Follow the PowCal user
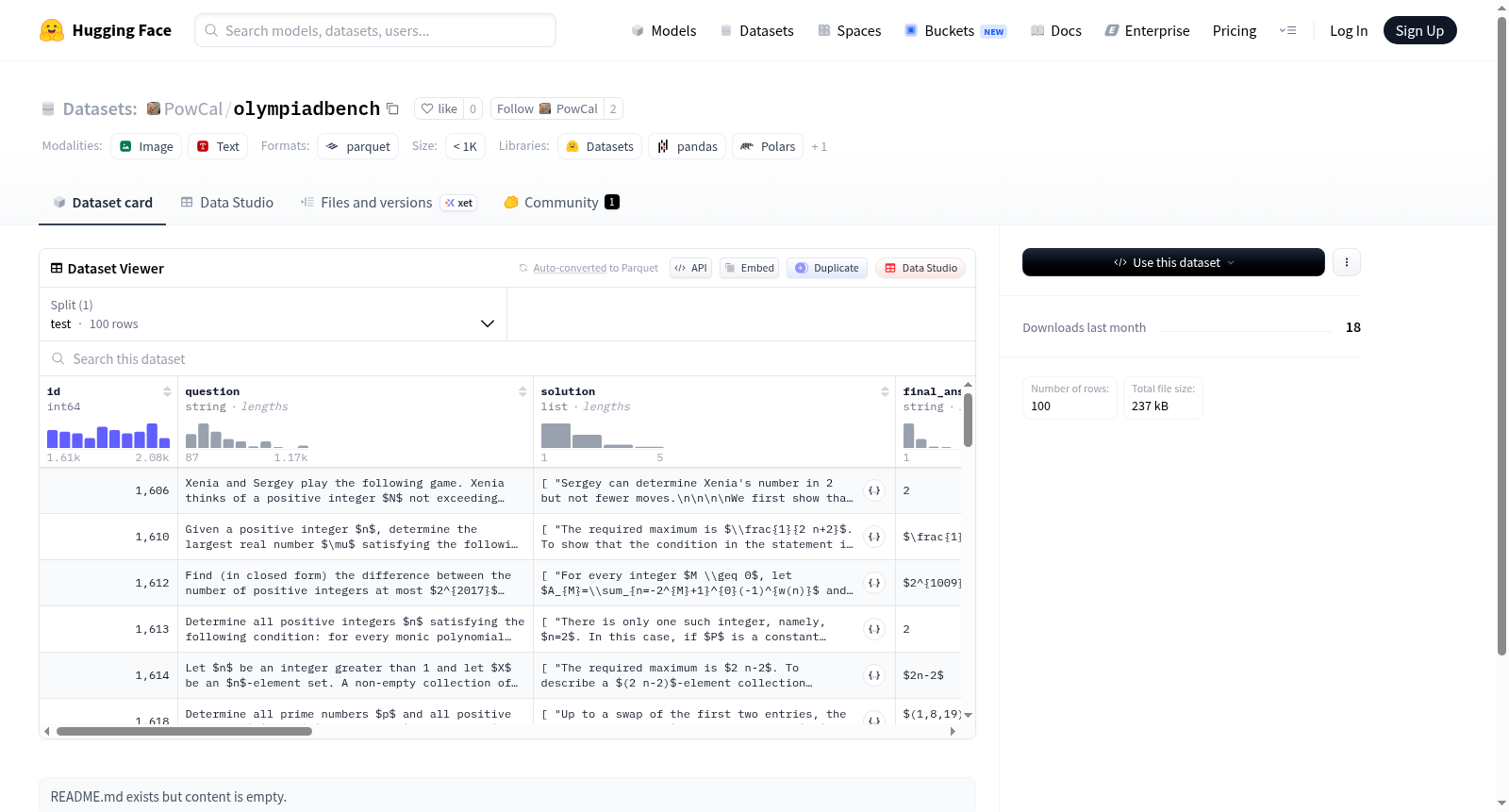1509x812 pixels. click(x=547, y=109)
